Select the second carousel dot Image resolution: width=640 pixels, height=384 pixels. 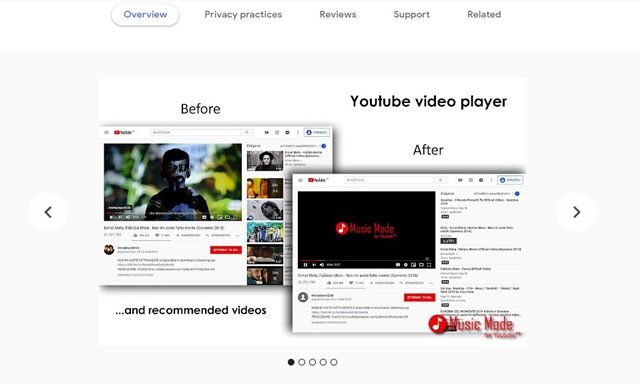coord(302,362)
